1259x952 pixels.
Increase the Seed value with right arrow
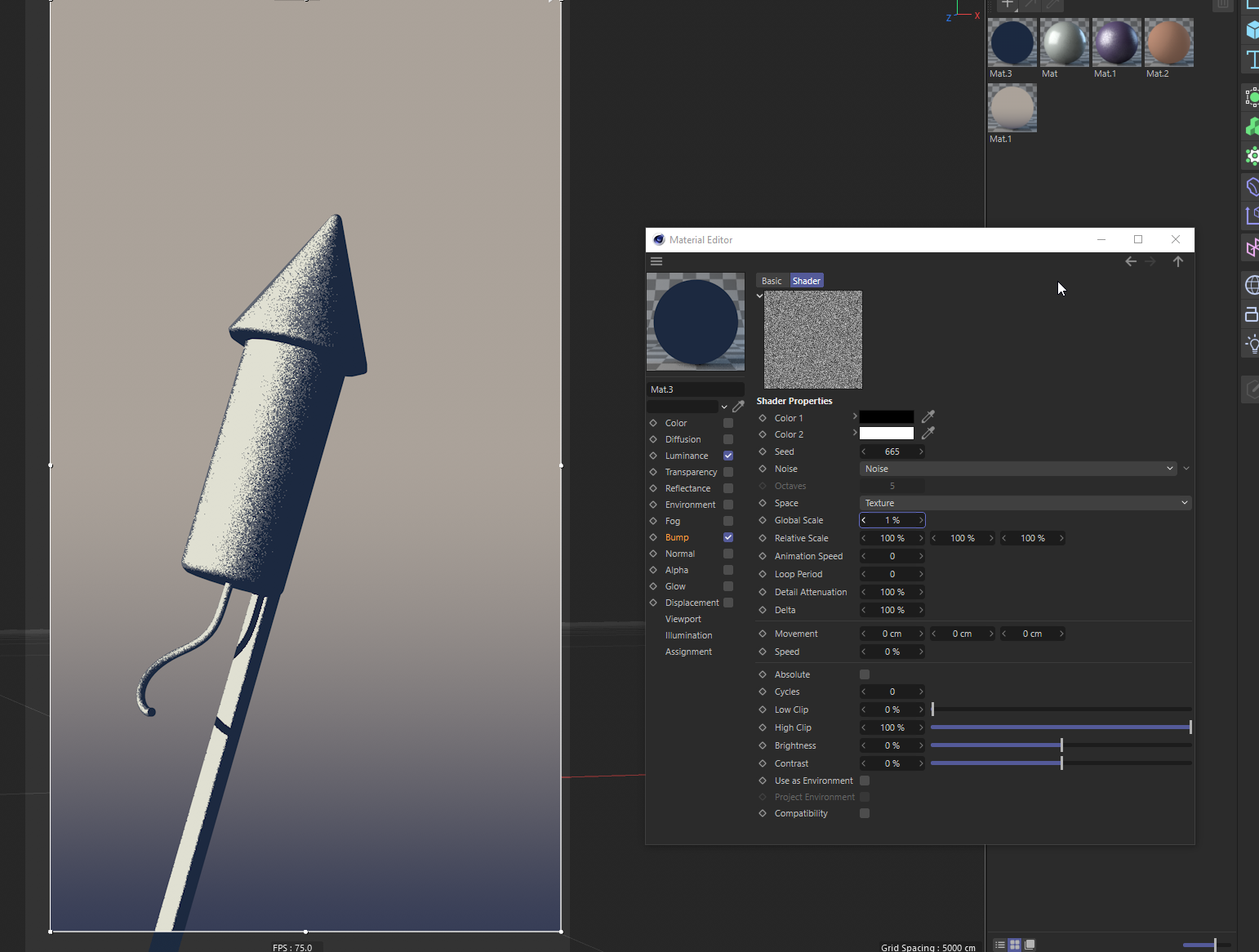[x=921, y=452]
